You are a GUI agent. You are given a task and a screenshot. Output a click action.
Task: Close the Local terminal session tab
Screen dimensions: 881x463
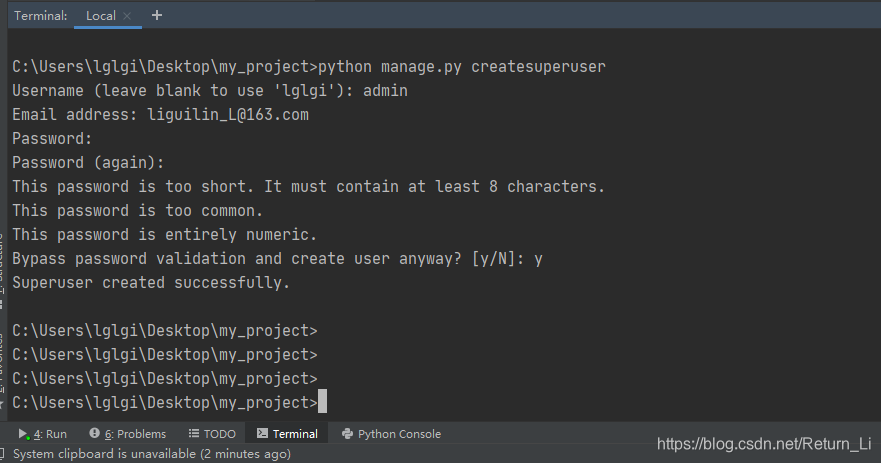coord(127,16)
